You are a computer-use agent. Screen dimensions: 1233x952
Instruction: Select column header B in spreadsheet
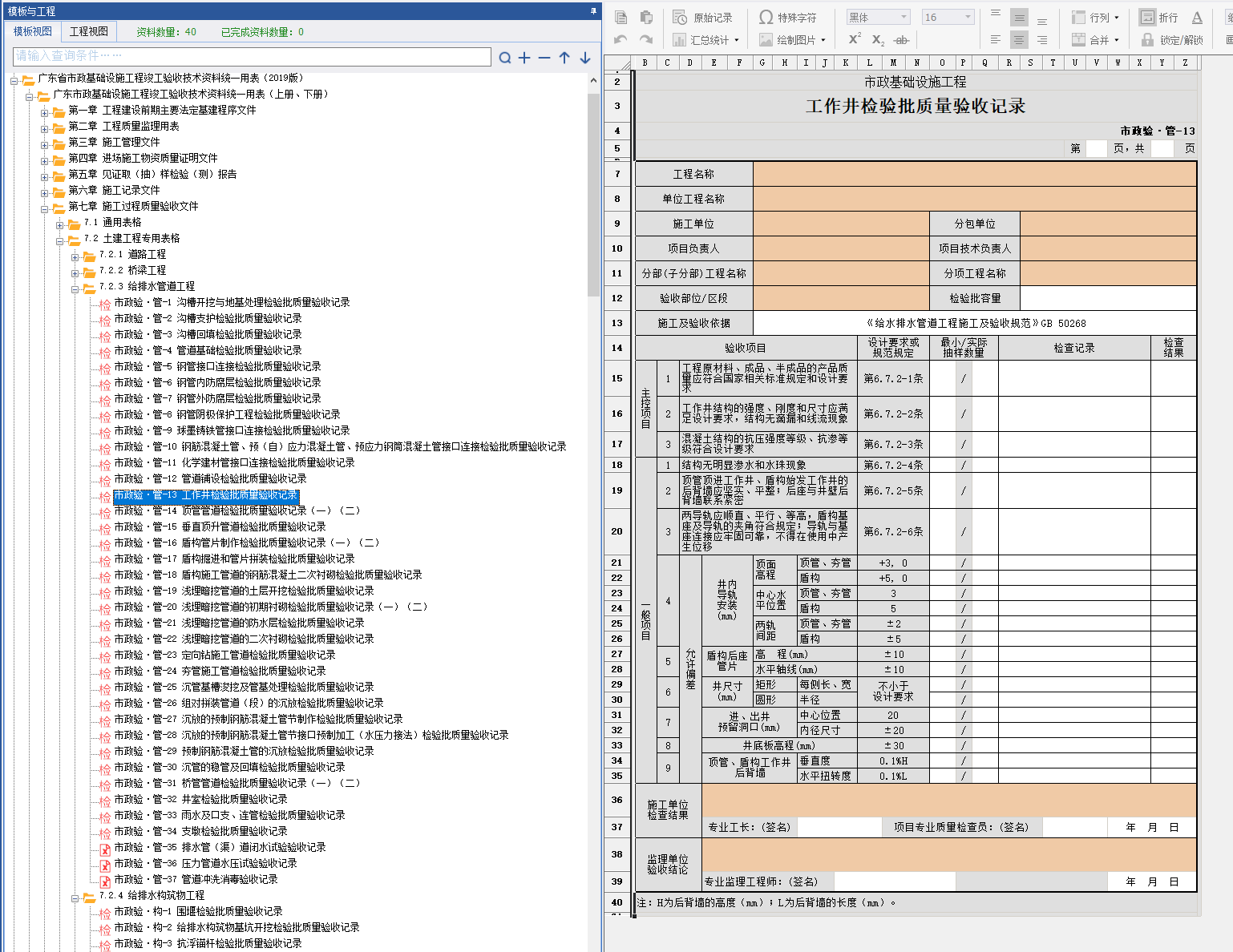click(645, 62)
